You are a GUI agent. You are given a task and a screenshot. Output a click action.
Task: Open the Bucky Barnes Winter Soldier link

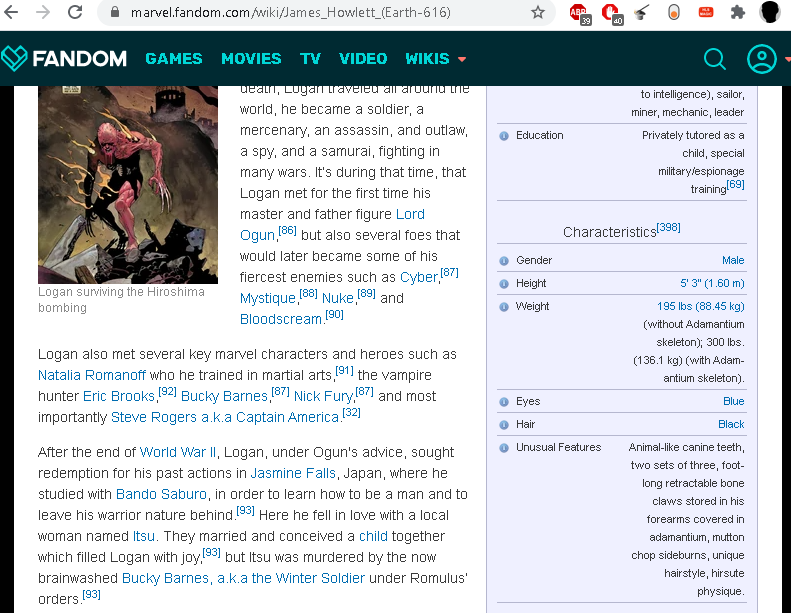pyautogui.click(x=243, y=578)
